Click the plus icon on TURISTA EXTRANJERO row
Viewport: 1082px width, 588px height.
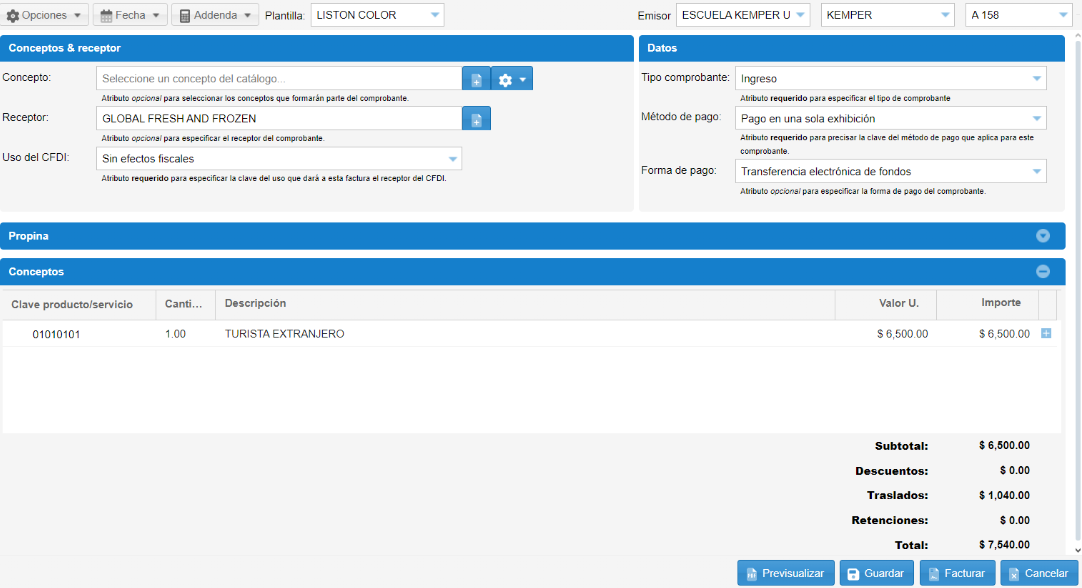tap(1046, 334)
